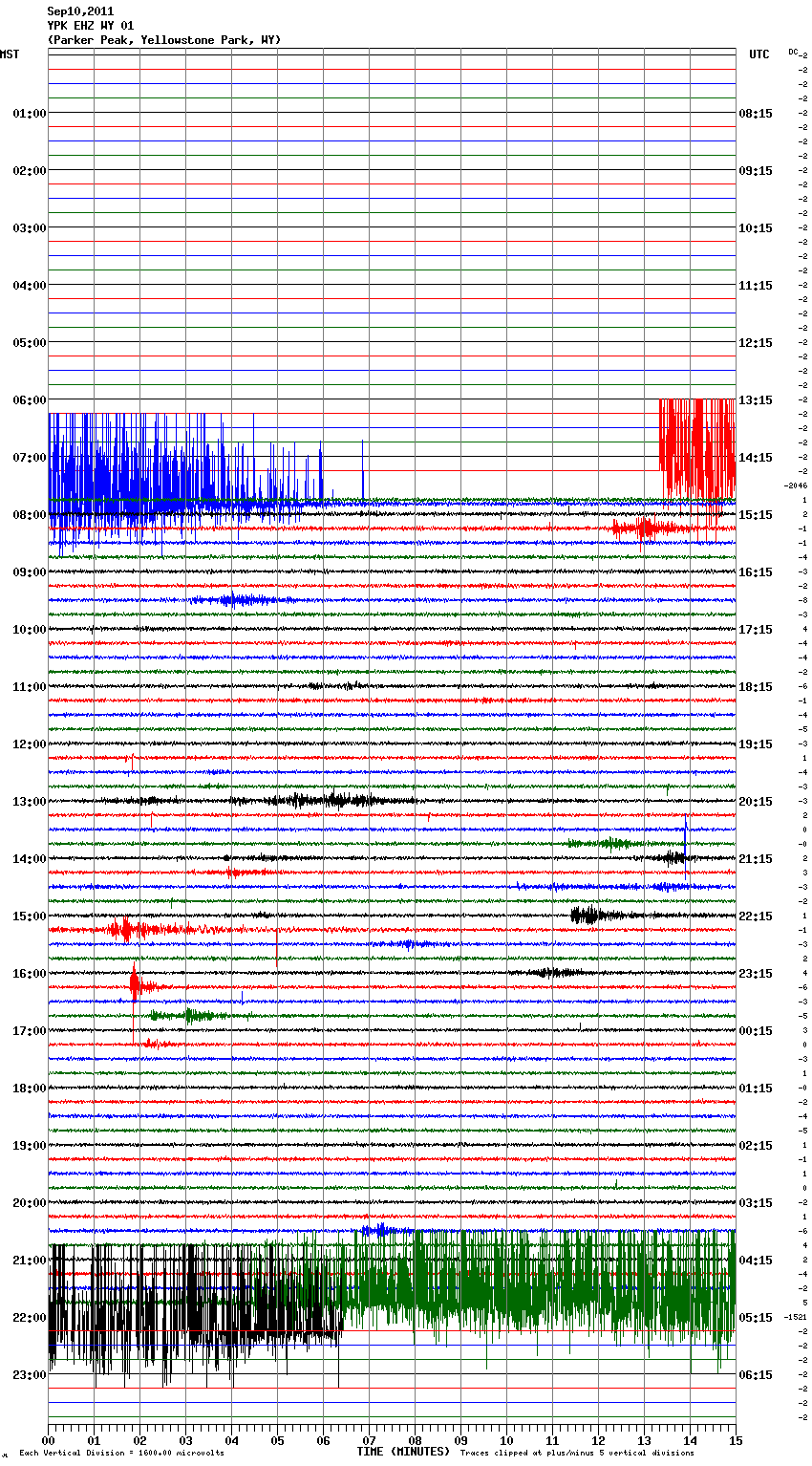
Task: Select the 08:00 MST time label
Action: click(30, 515)
